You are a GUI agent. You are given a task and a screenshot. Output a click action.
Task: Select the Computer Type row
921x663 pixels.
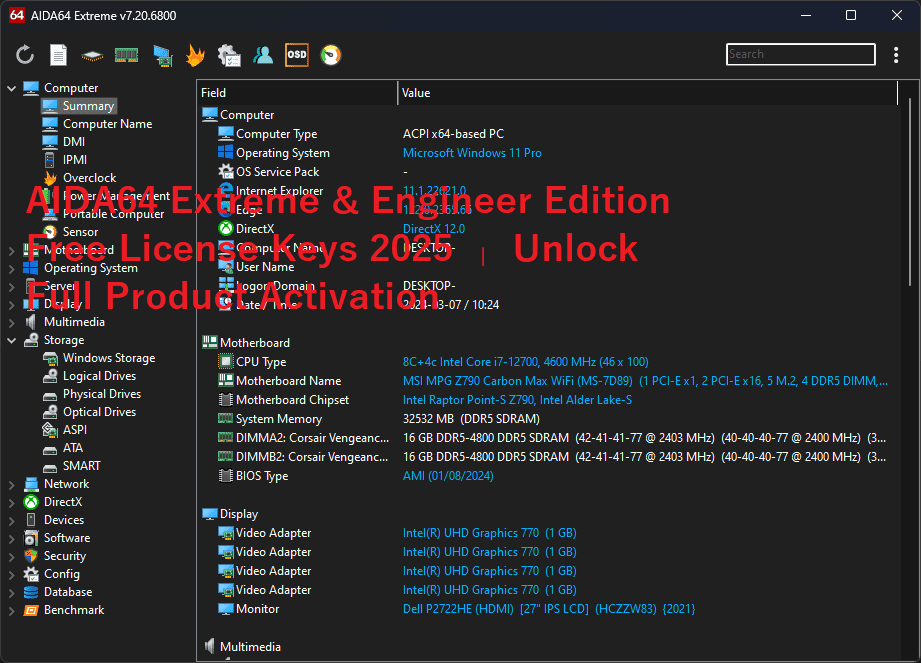coord(548,134)
